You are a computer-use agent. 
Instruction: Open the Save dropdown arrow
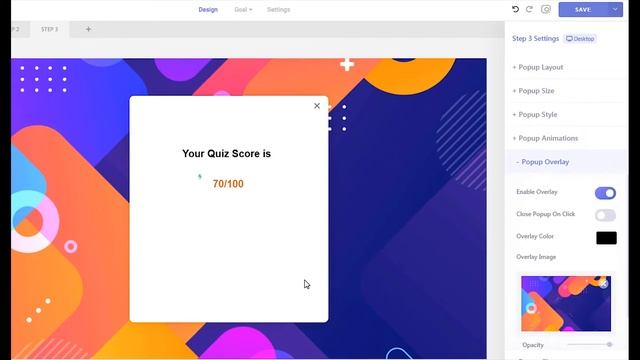pos(615,9)
